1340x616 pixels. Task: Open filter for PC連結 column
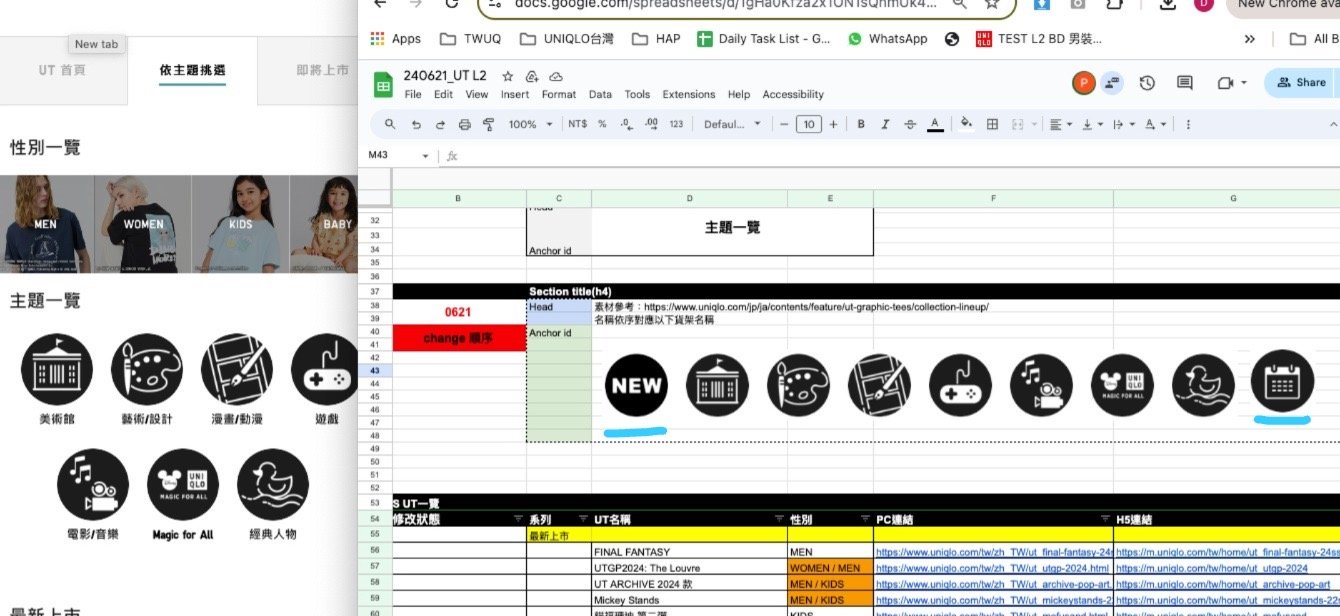(1104, 519)
